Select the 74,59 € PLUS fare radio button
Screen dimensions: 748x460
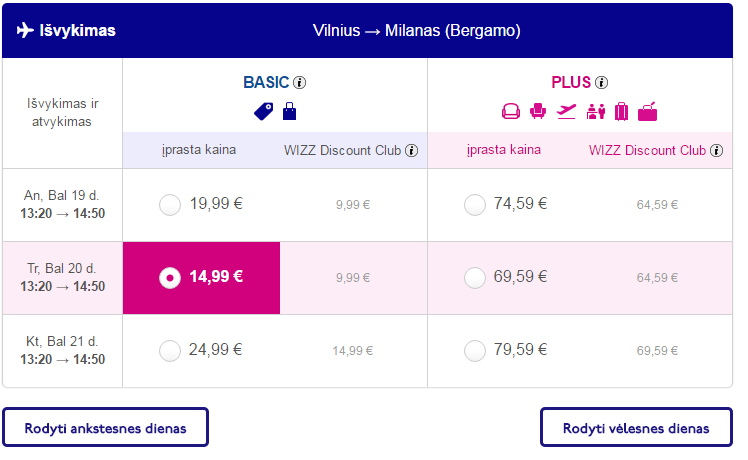pyautogui.click(x=475, y=205)
